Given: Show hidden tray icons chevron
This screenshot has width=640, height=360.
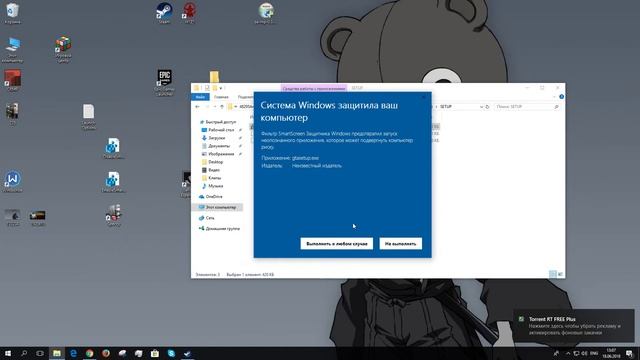Looking at the screenshot, I should coord(568,353).
